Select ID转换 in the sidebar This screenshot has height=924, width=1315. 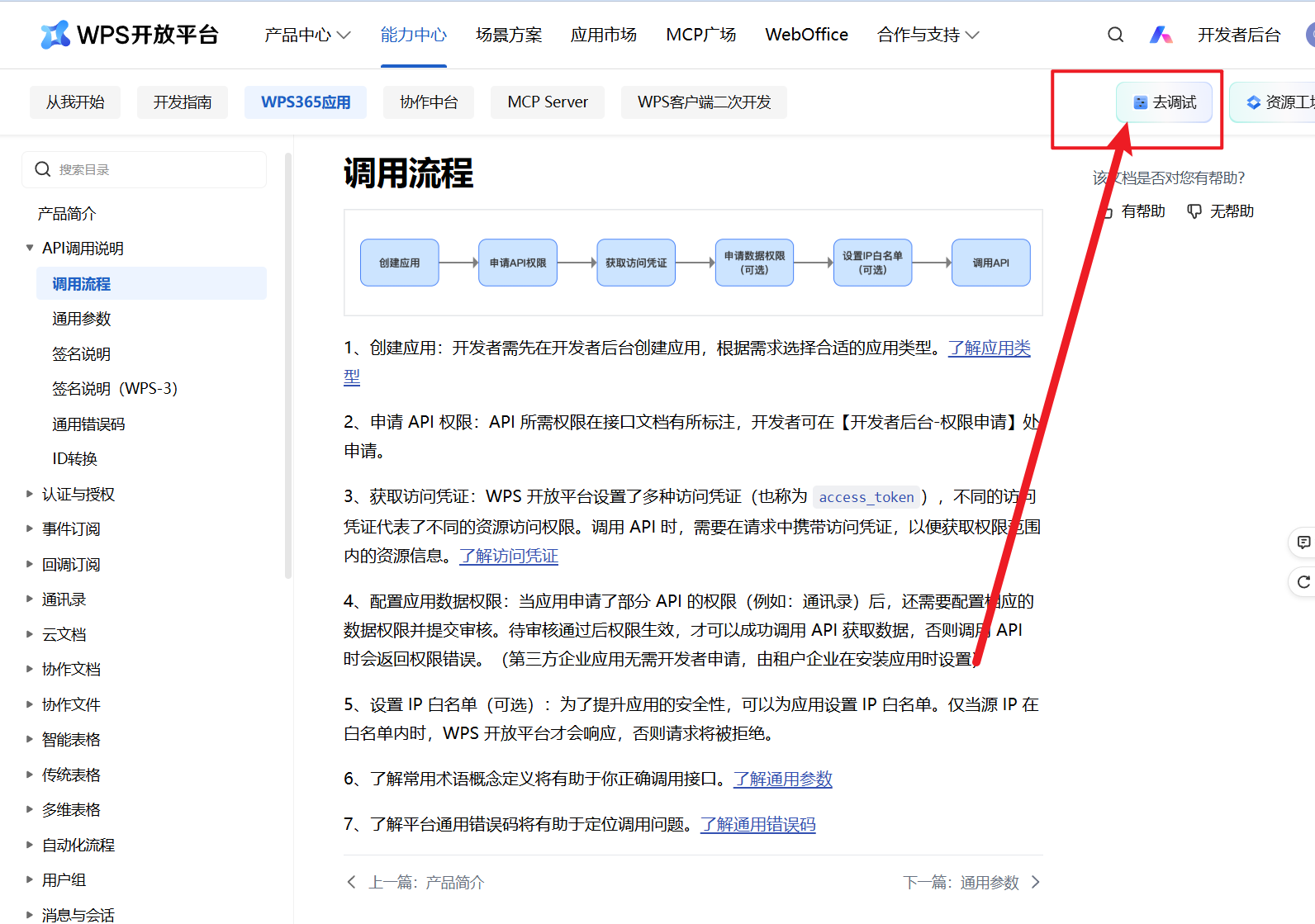tap(75, 459)
